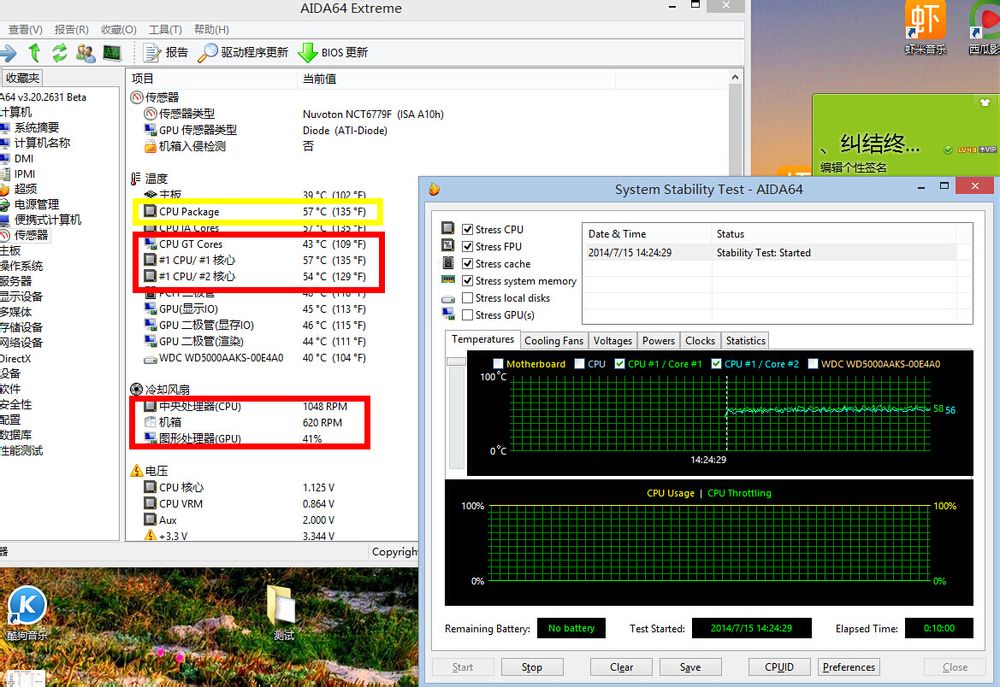Select 计算机名称 tree item
The image size is (1000, 687).
click(x=42, y=143)
